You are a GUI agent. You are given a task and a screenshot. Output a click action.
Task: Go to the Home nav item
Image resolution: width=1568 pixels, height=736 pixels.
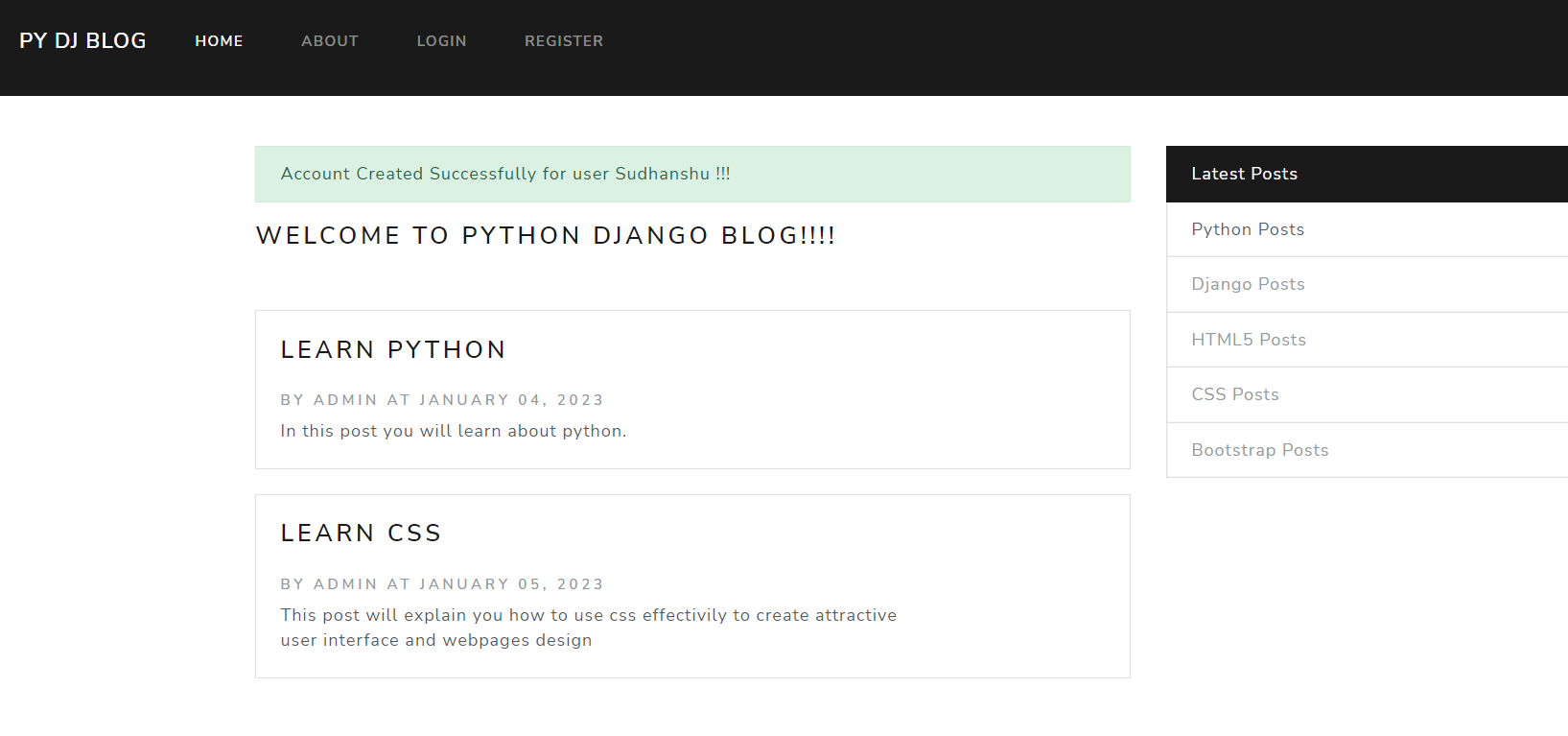point(219,41)
